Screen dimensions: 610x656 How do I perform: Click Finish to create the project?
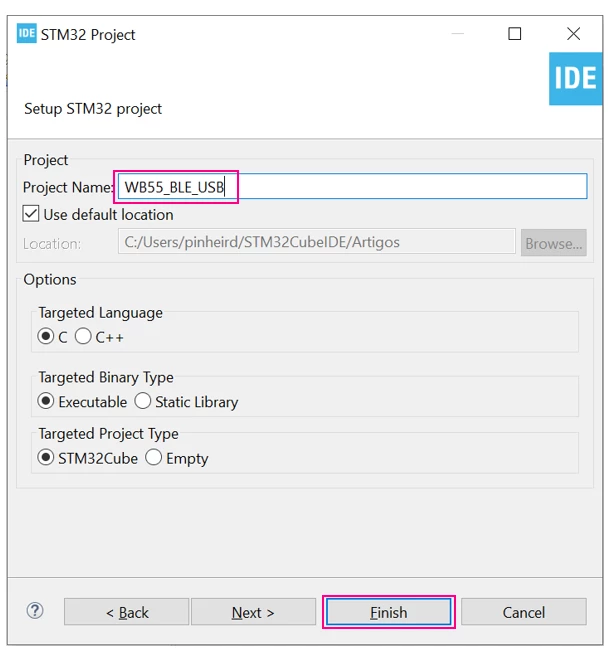(x=389, y=612)
